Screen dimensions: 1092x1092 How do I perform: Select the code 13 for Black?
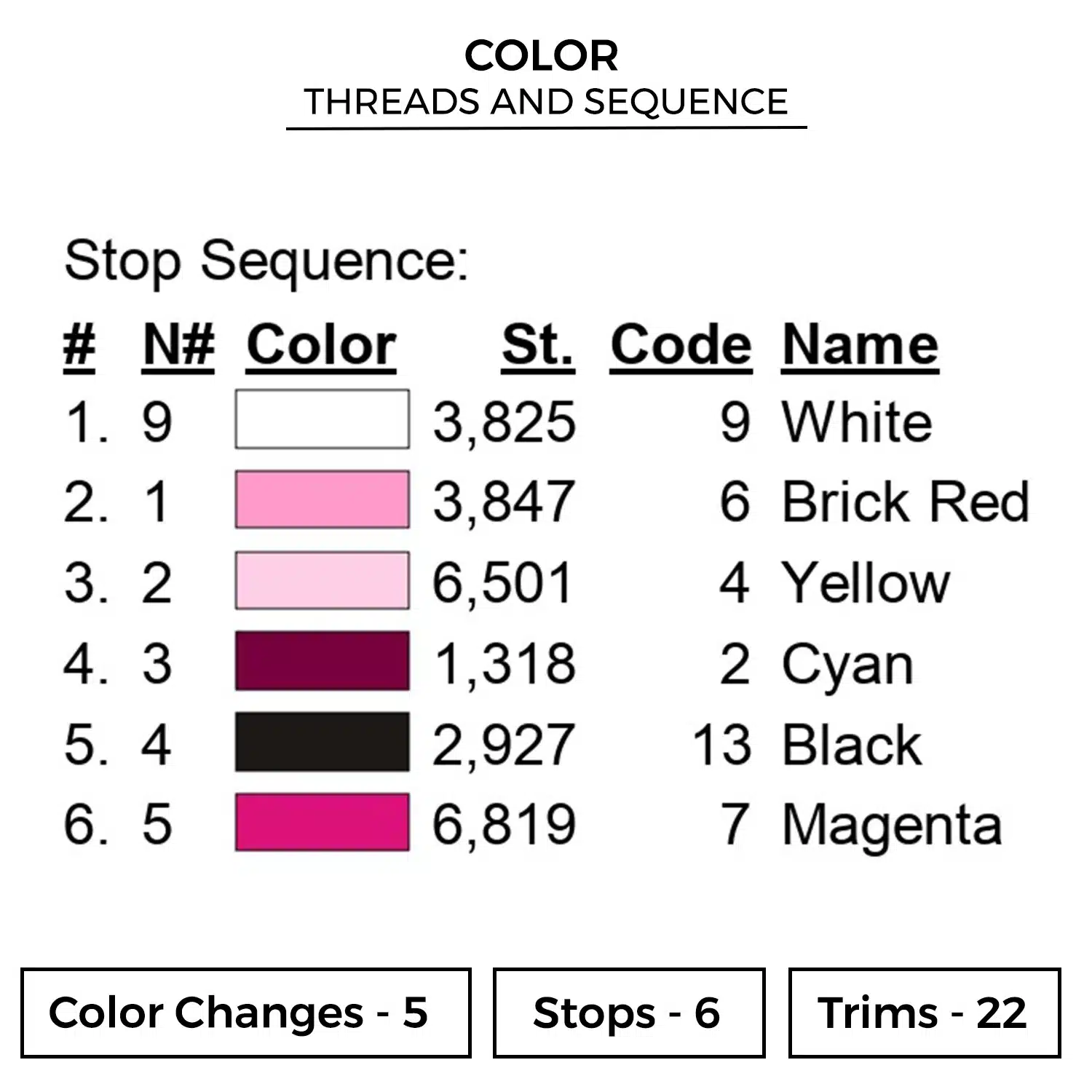[721, 745]
